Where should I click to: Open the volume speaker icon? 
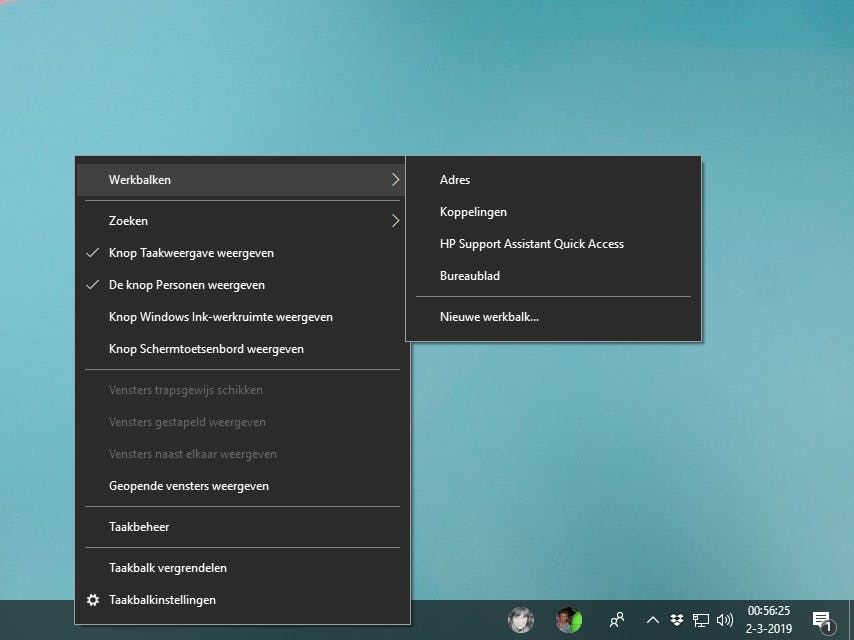point(725,620)
